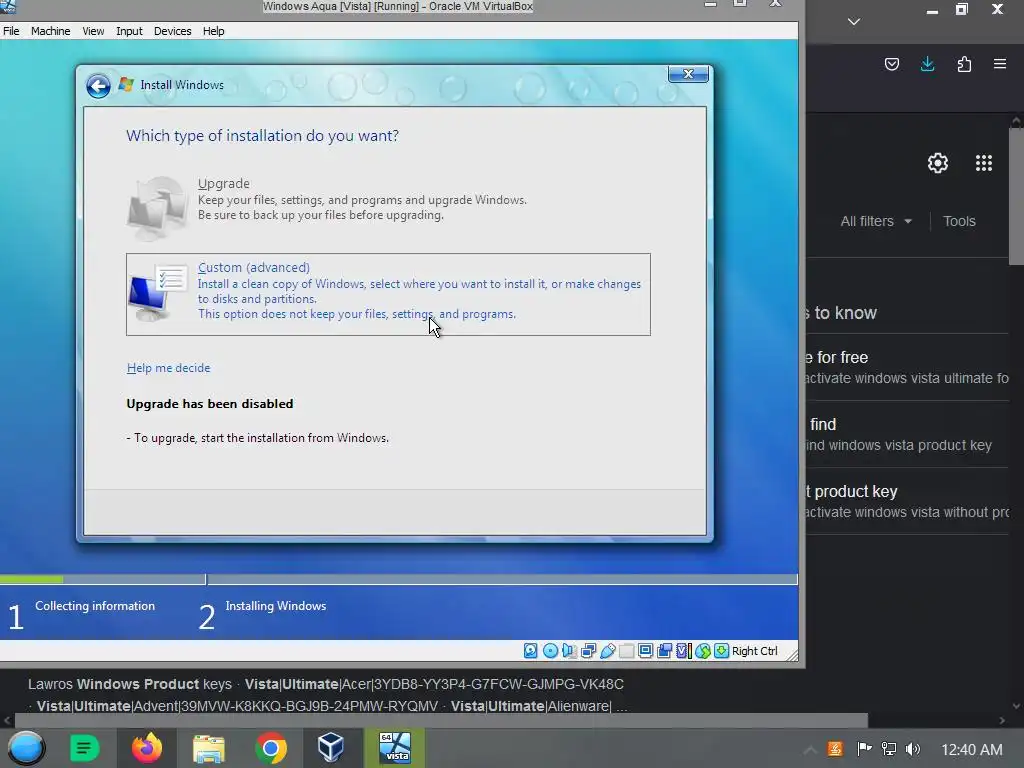This screenshot has width=1024, height=768.
Task: Click the hard disk activity status icon
Action: pos(530,650)
